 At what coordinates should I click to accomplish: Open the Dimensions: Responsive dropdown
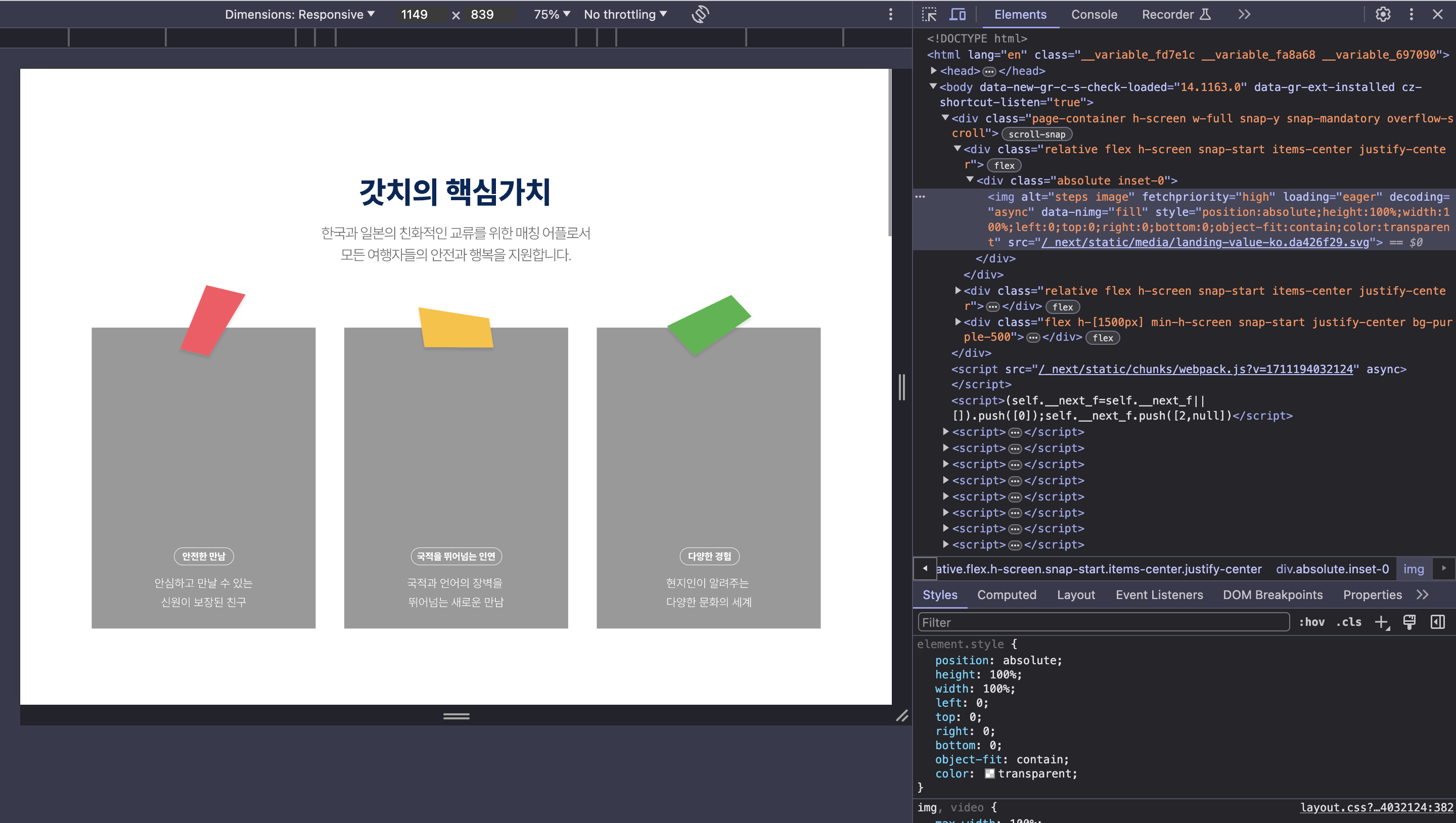pos(300,14)
